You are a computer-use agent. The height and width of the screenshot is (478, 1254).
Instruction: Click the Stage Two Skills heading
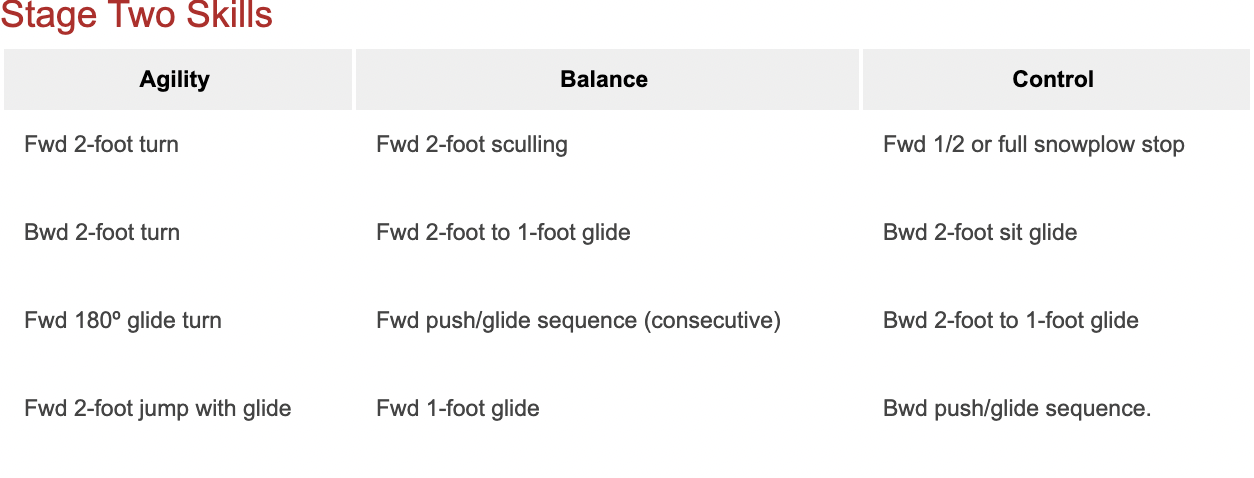coord(137,16)
